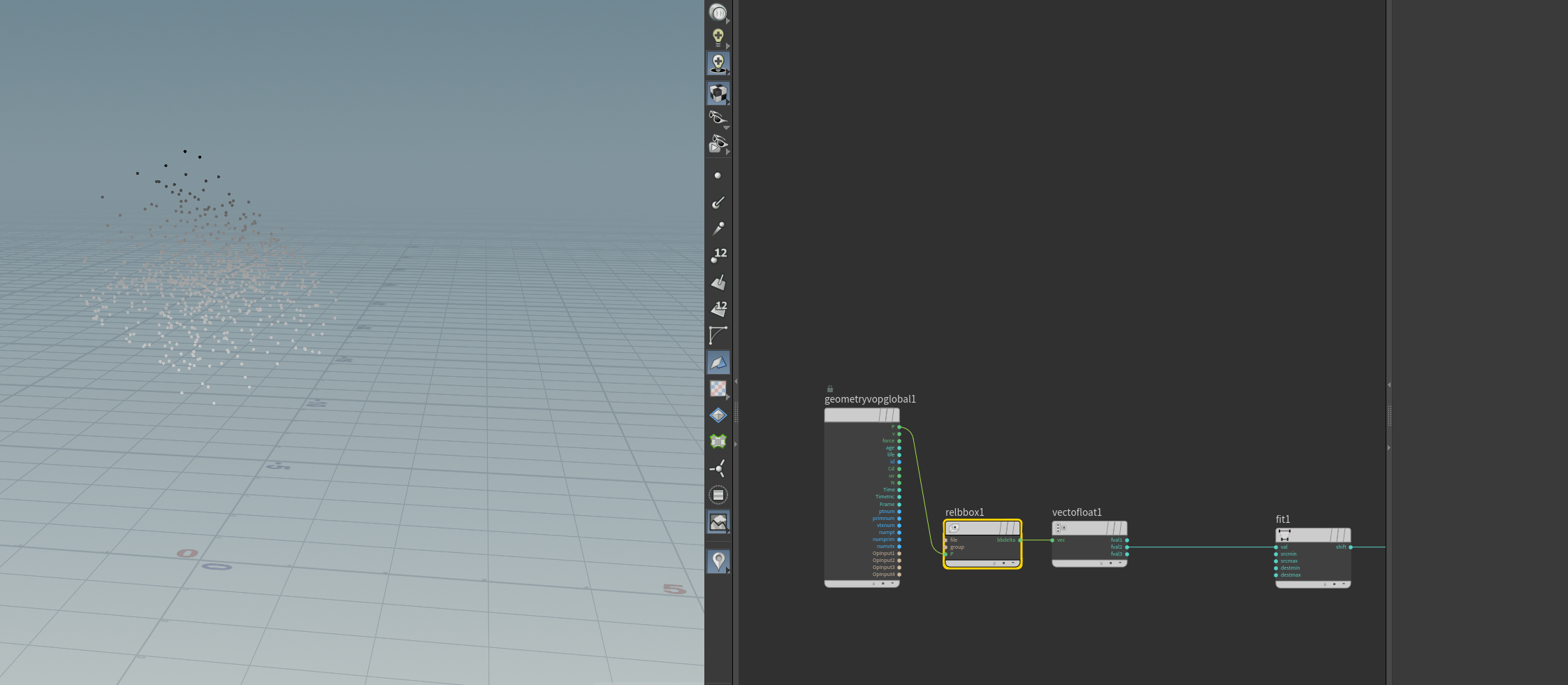Show point numbers icon with 12
The height and width of the screenshot is (685, 1568).
[718, 255]
